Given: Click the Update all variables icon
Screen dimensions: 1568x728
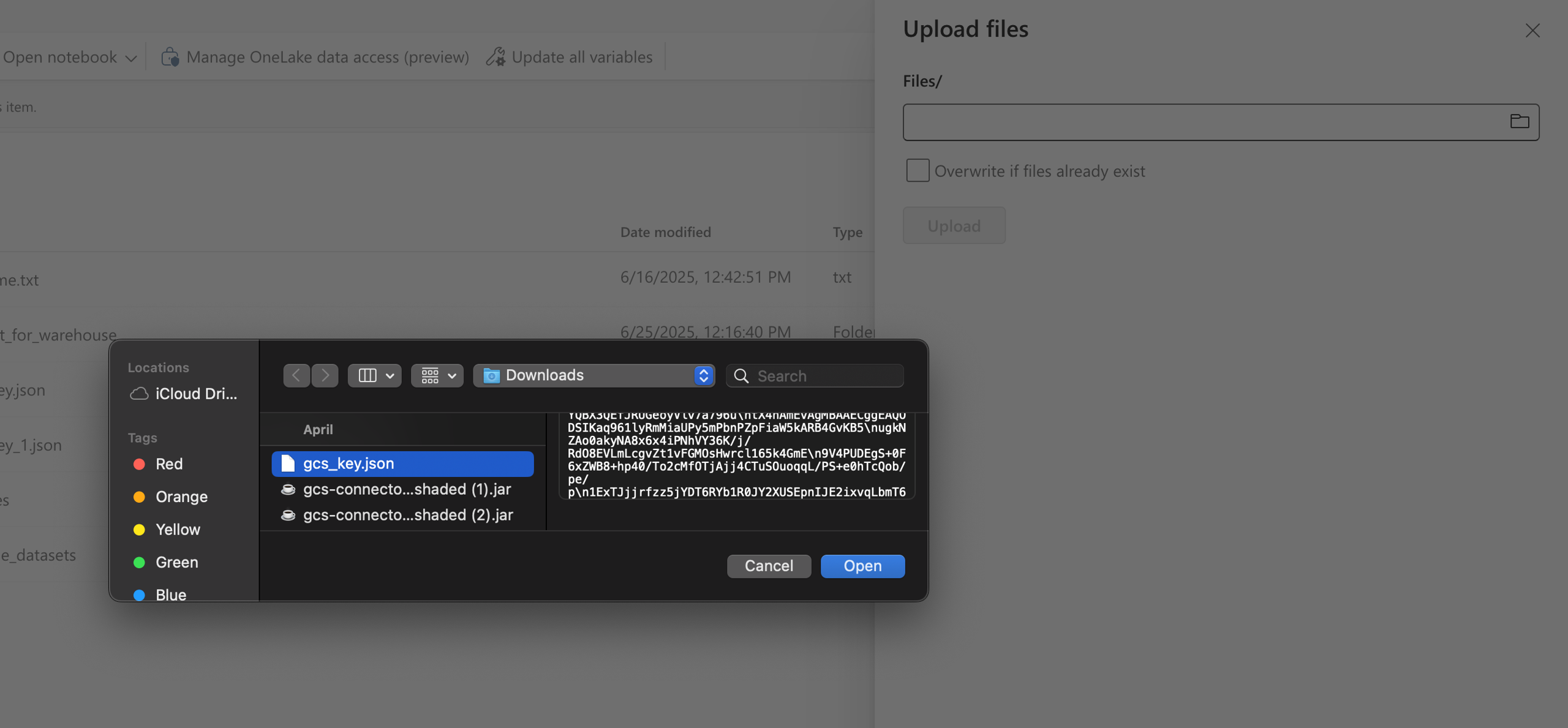Looking at the screenshot, I should point(496,57).
